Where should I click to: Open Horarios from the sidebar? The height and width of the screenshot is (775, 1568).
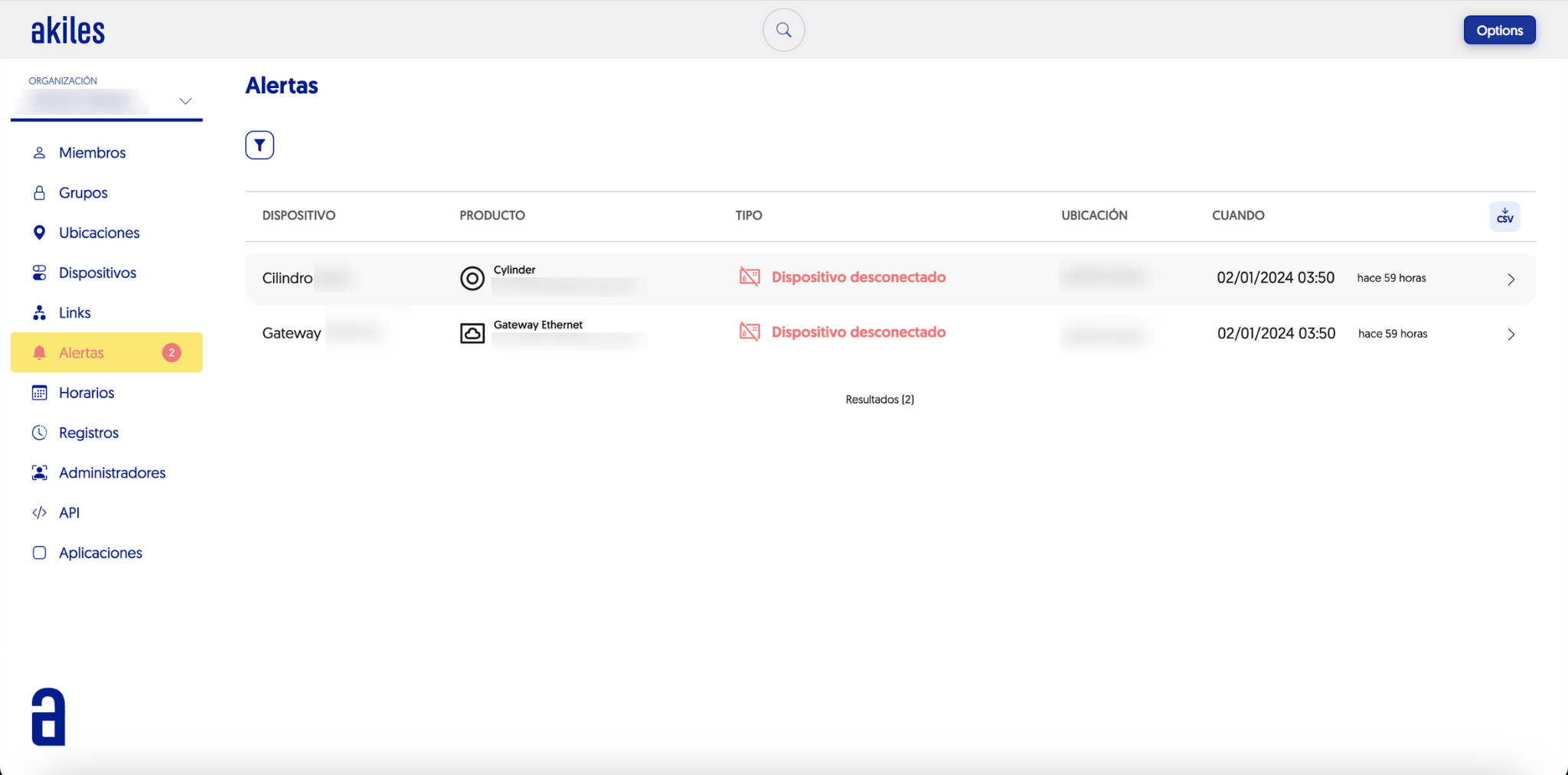(x=87, y=393)
